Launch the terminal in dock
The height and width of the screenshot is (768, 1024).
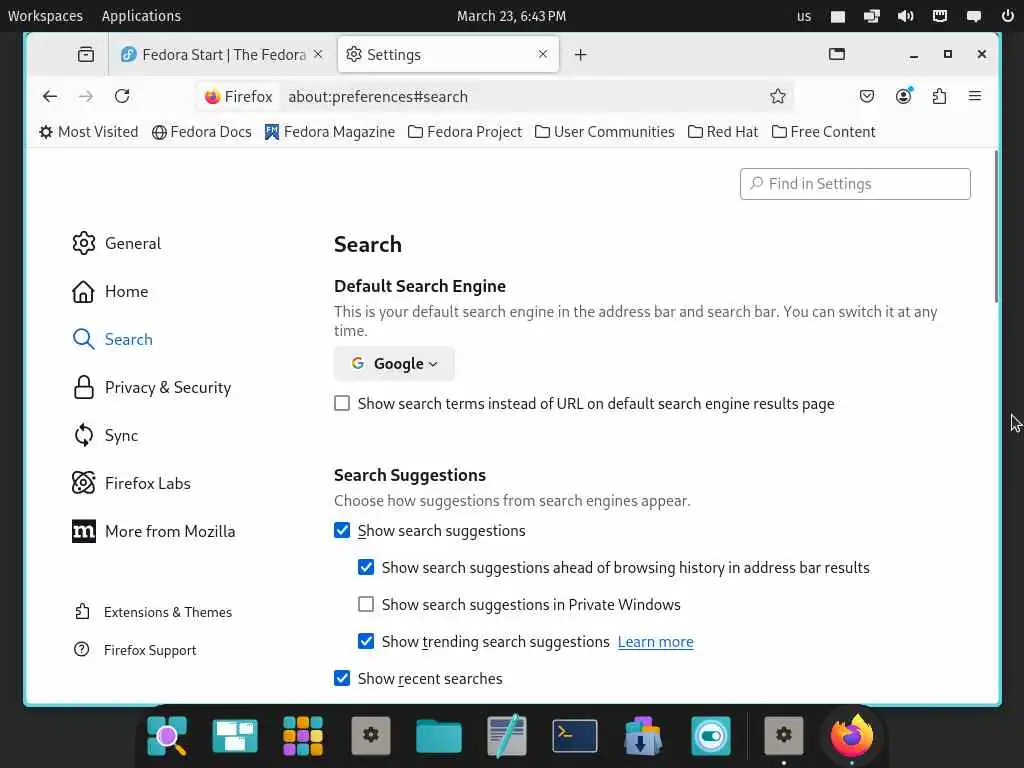pyautogui.click(x=575, y=736)
